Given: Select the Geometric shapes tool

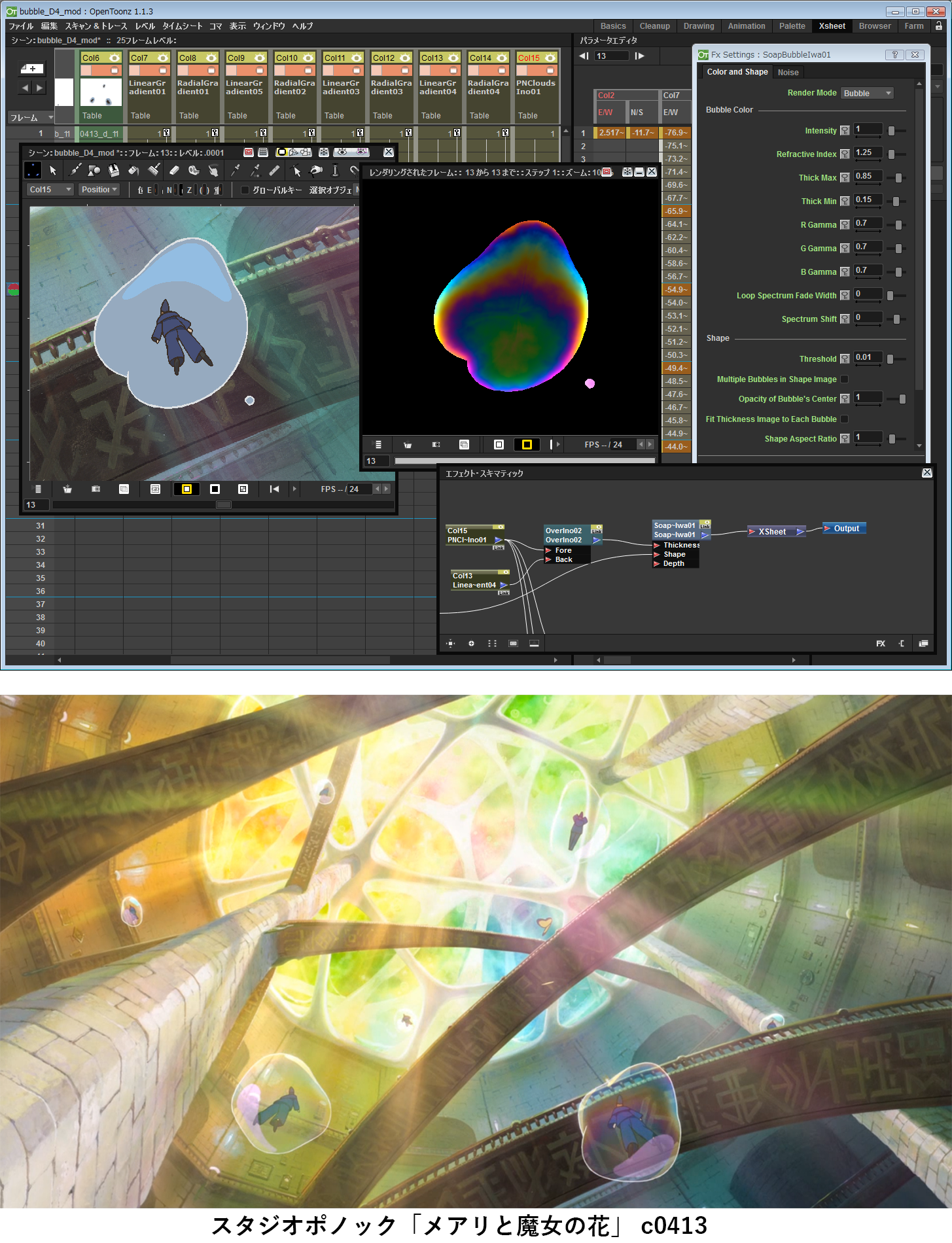Looking at the screenshot, I should 94,171.
